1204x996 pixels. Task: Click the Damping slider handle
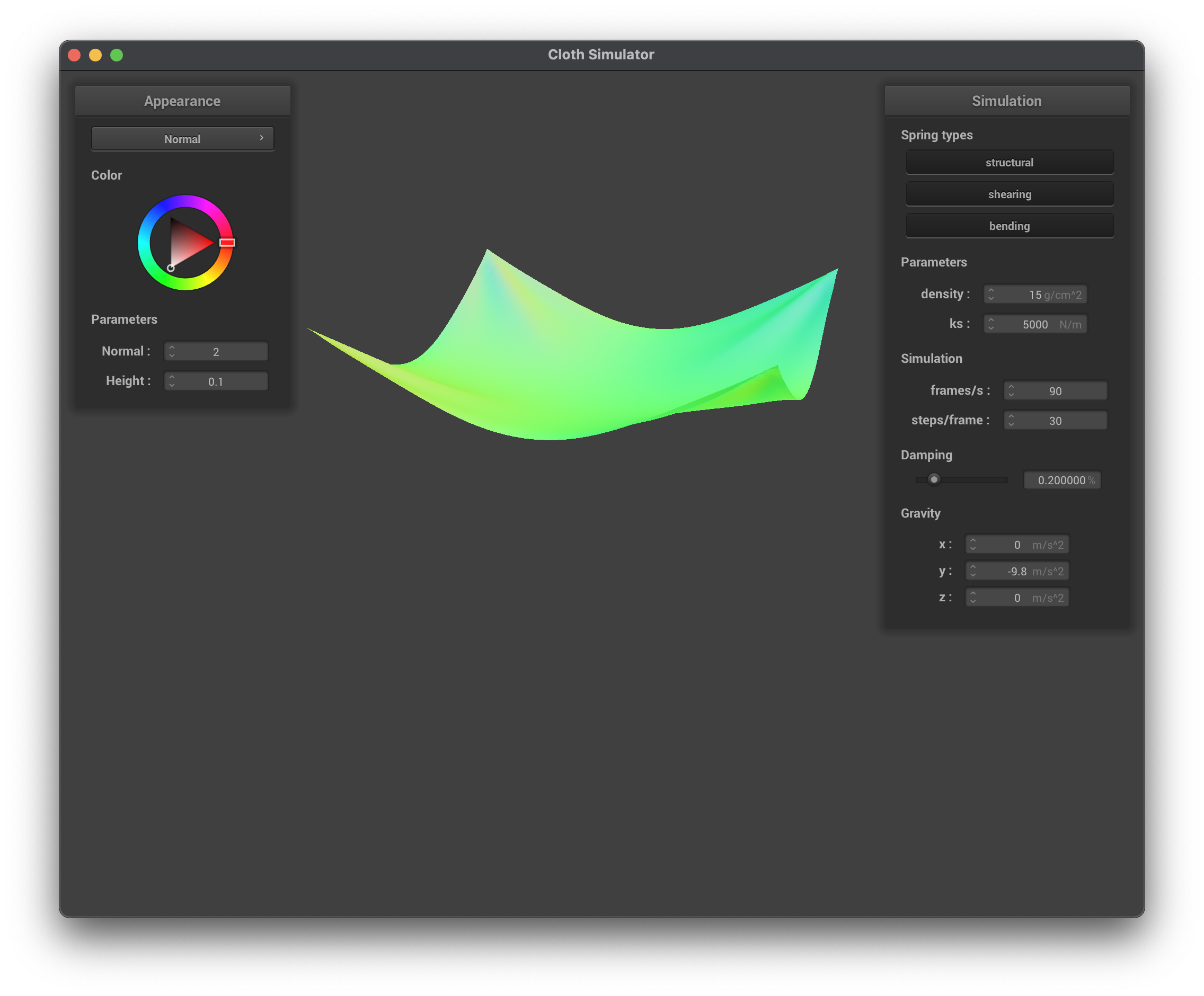[934, 479]
